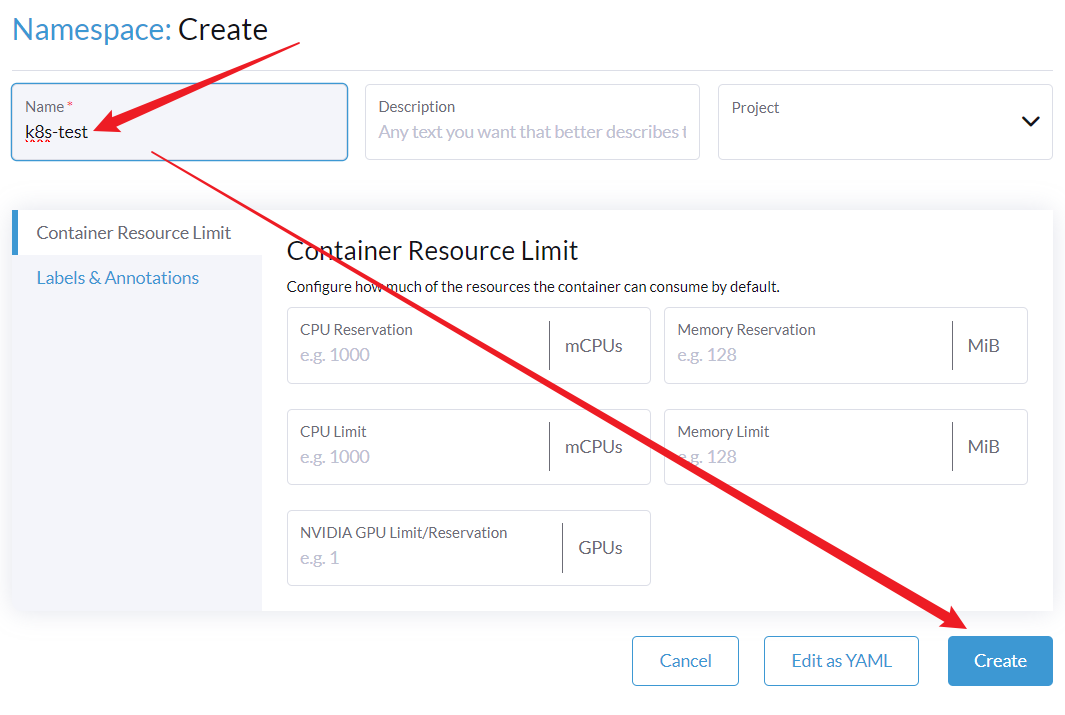Follow the Namespace: breadcrumb link in the title

91,29
